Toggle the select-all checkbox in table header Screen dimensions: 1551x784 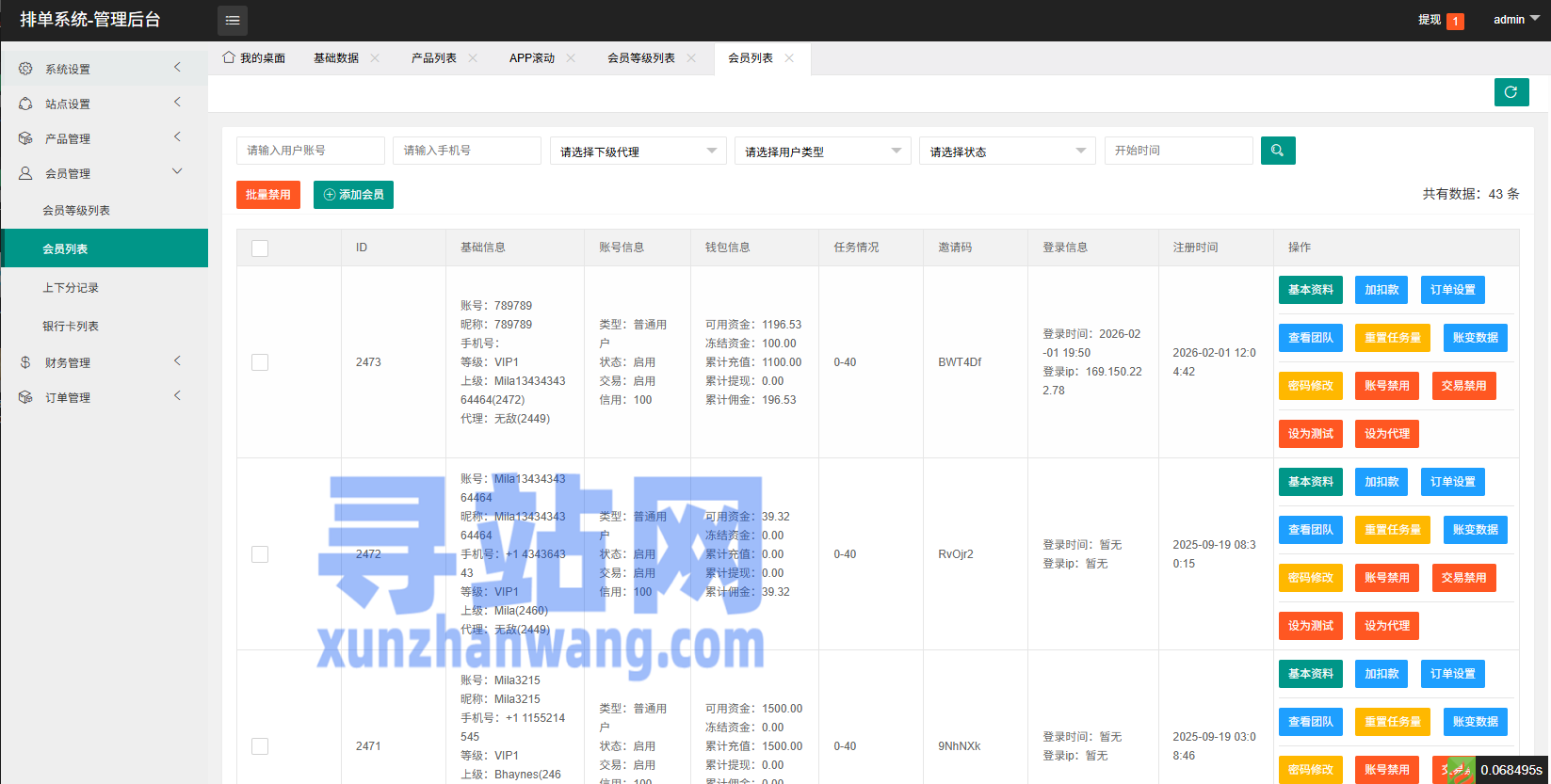260,248
